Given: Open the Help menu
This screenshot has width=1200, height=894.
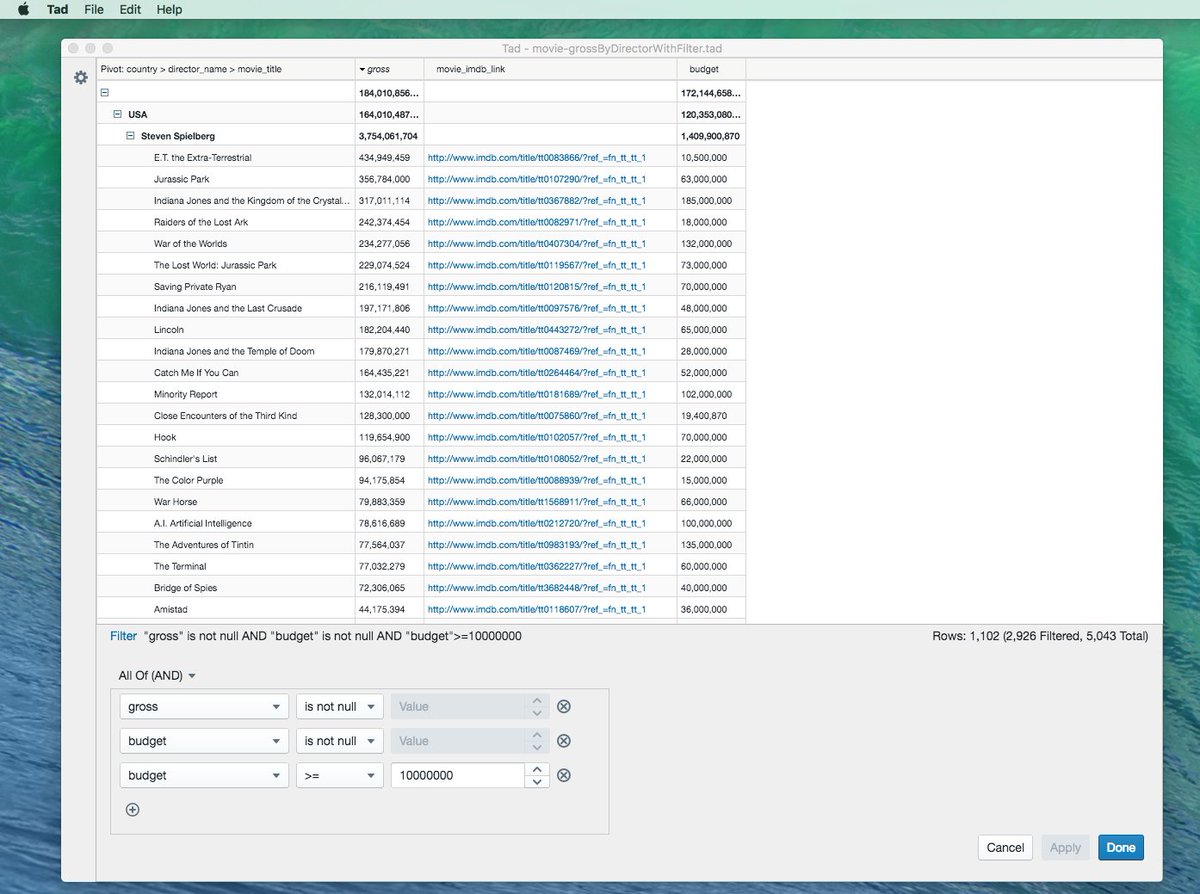Looking at the screenshot, I should click(x=169, y=9).
